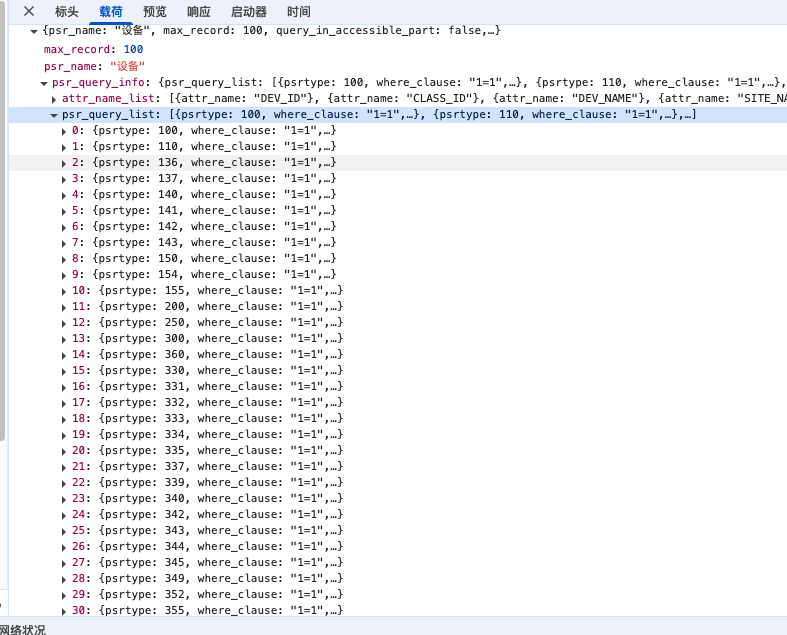Expand item 30 with psrtype 355
This screenshot has width=787, height=635.
64,612
